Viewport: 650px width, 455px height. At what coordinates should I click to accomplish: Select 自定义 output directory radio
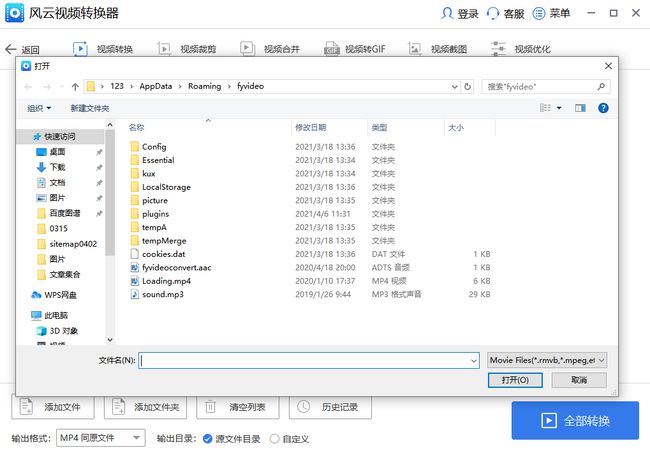(x=274, y=438)
